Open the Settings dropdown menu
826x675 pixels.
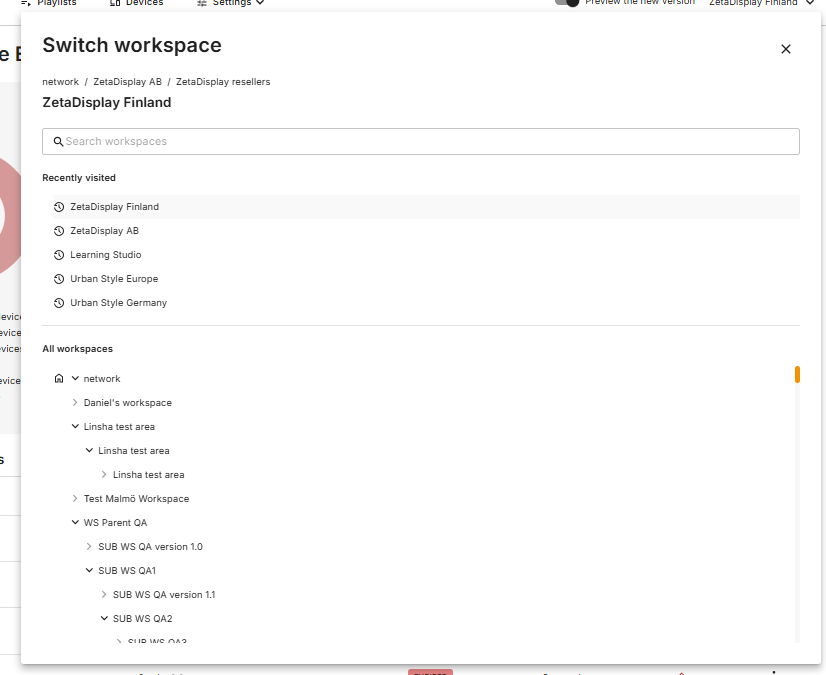click(231, 3)
